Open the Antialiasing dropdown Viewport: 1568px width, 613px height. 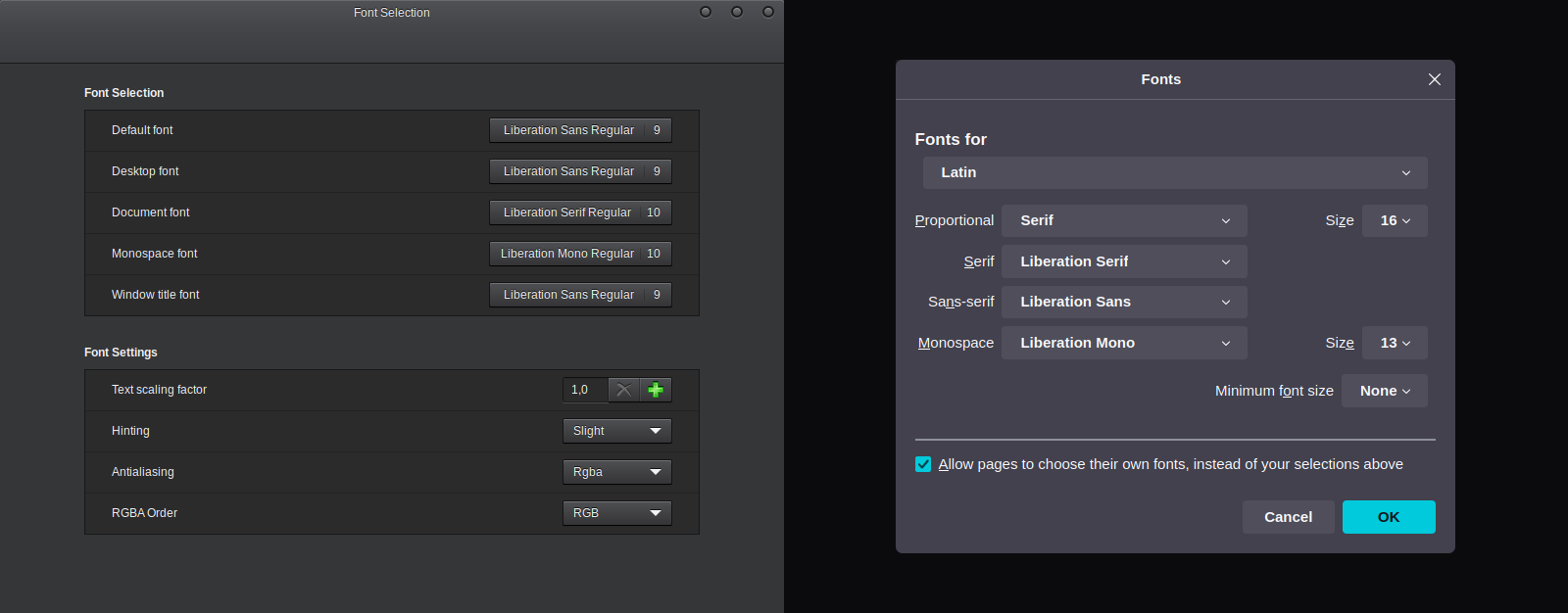pos(617,472)
